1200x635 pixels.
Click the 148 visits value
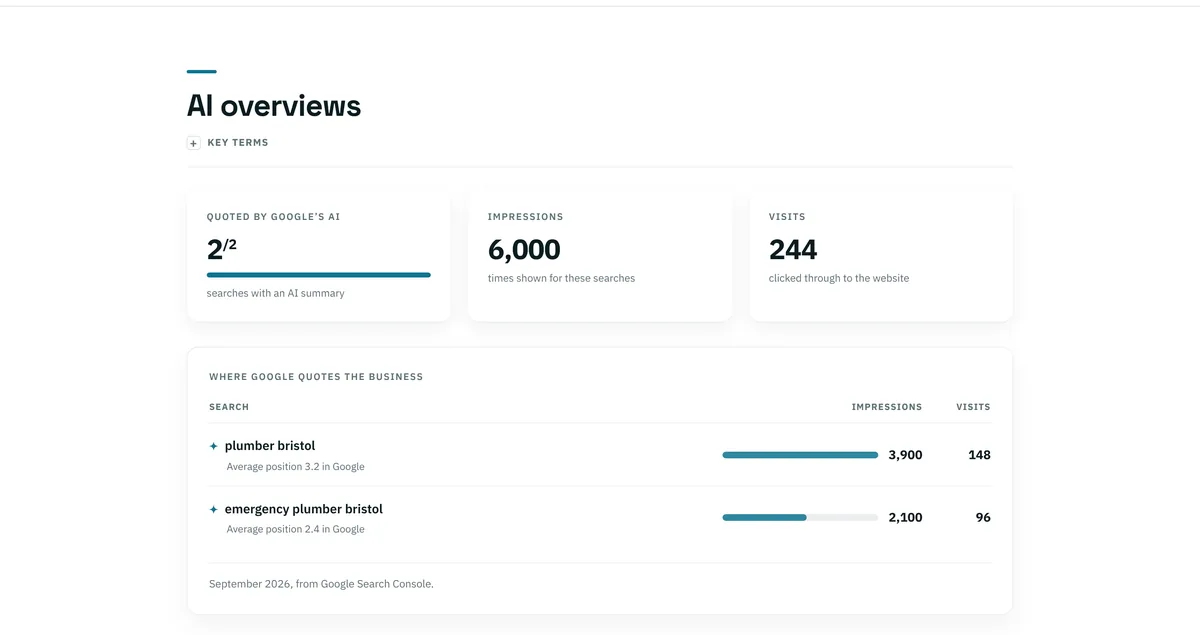point(979,455)
